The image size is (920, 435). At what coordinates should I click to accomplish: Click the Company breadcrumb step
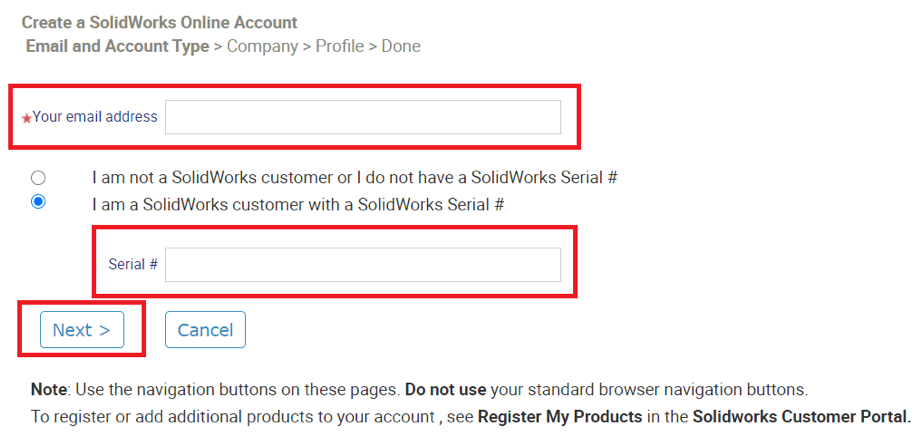pos(264,46)
